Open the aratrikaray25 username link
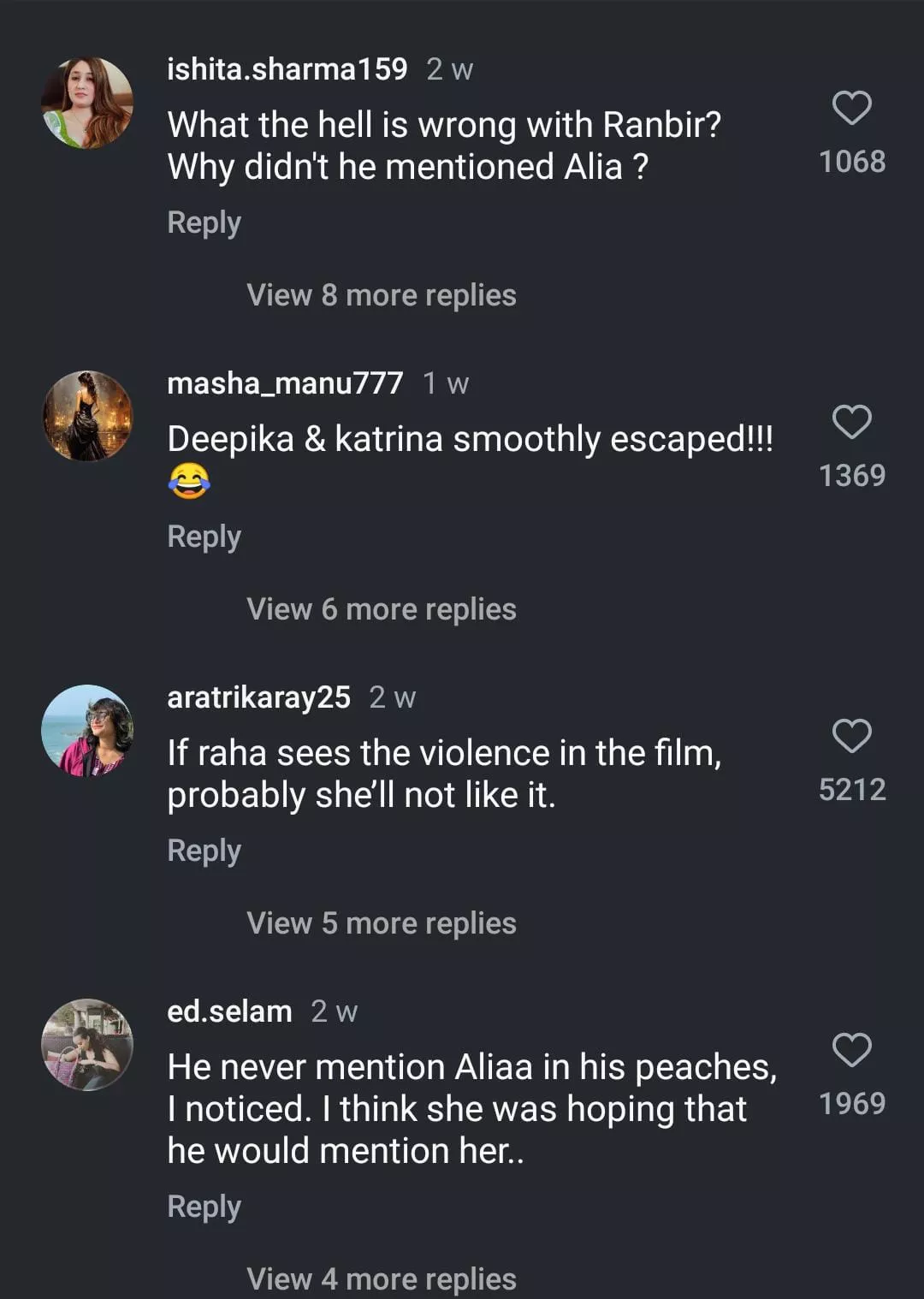 (x=258, y=697)
